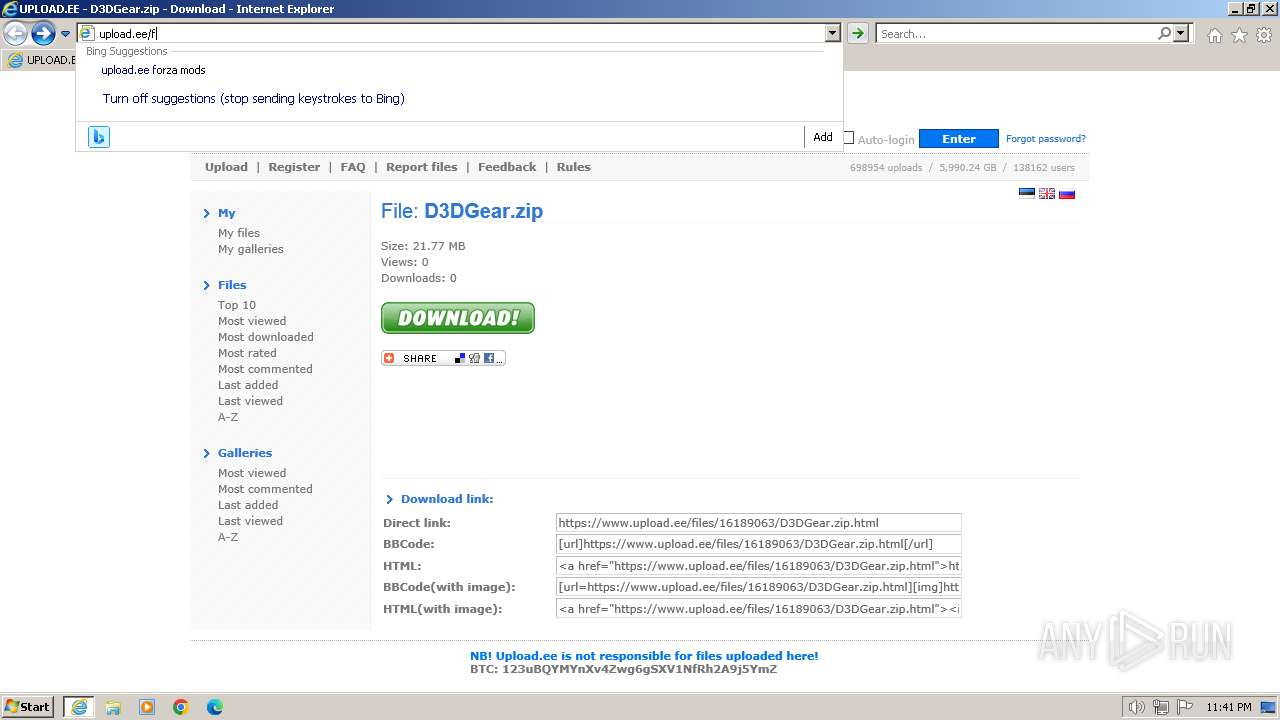1280x720 pixels.
Task: Click the BBCode URL field
Action: (x=758, y=544)
